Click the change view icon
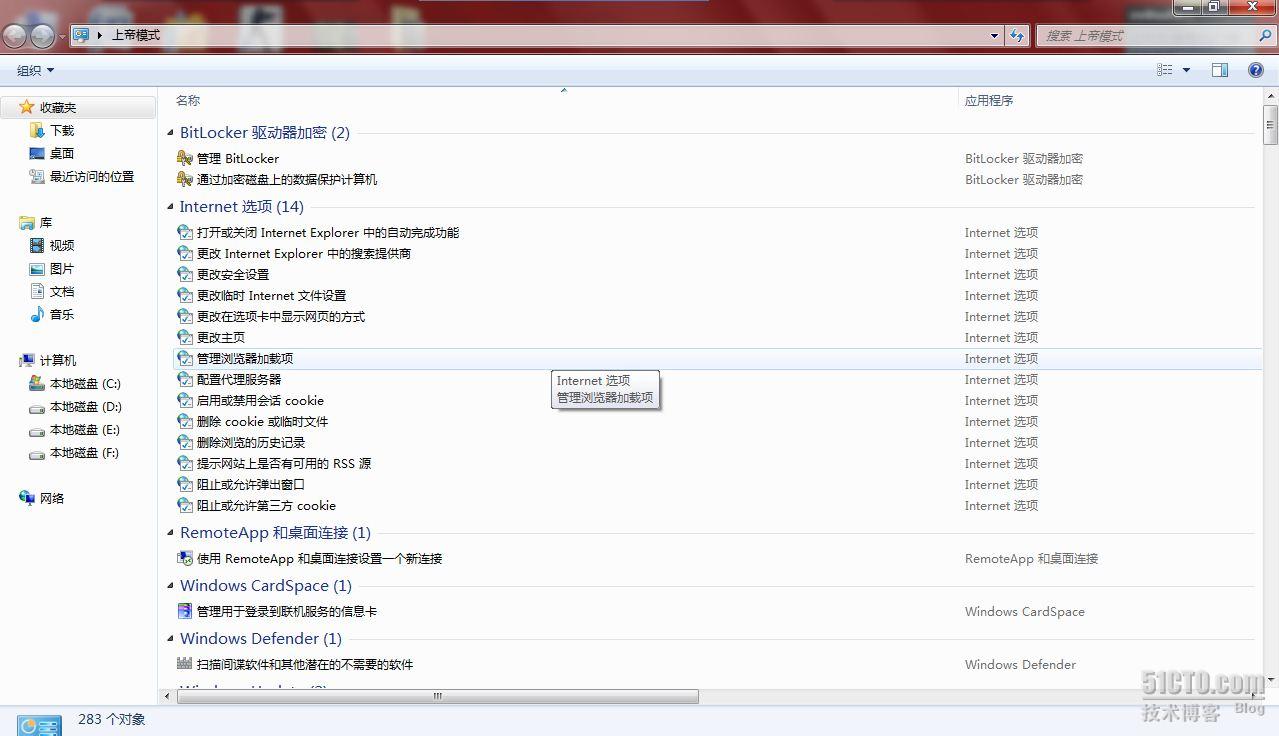Image resolution: width=1279 pixels, height=736 pixels. (x=1165, y=70)
